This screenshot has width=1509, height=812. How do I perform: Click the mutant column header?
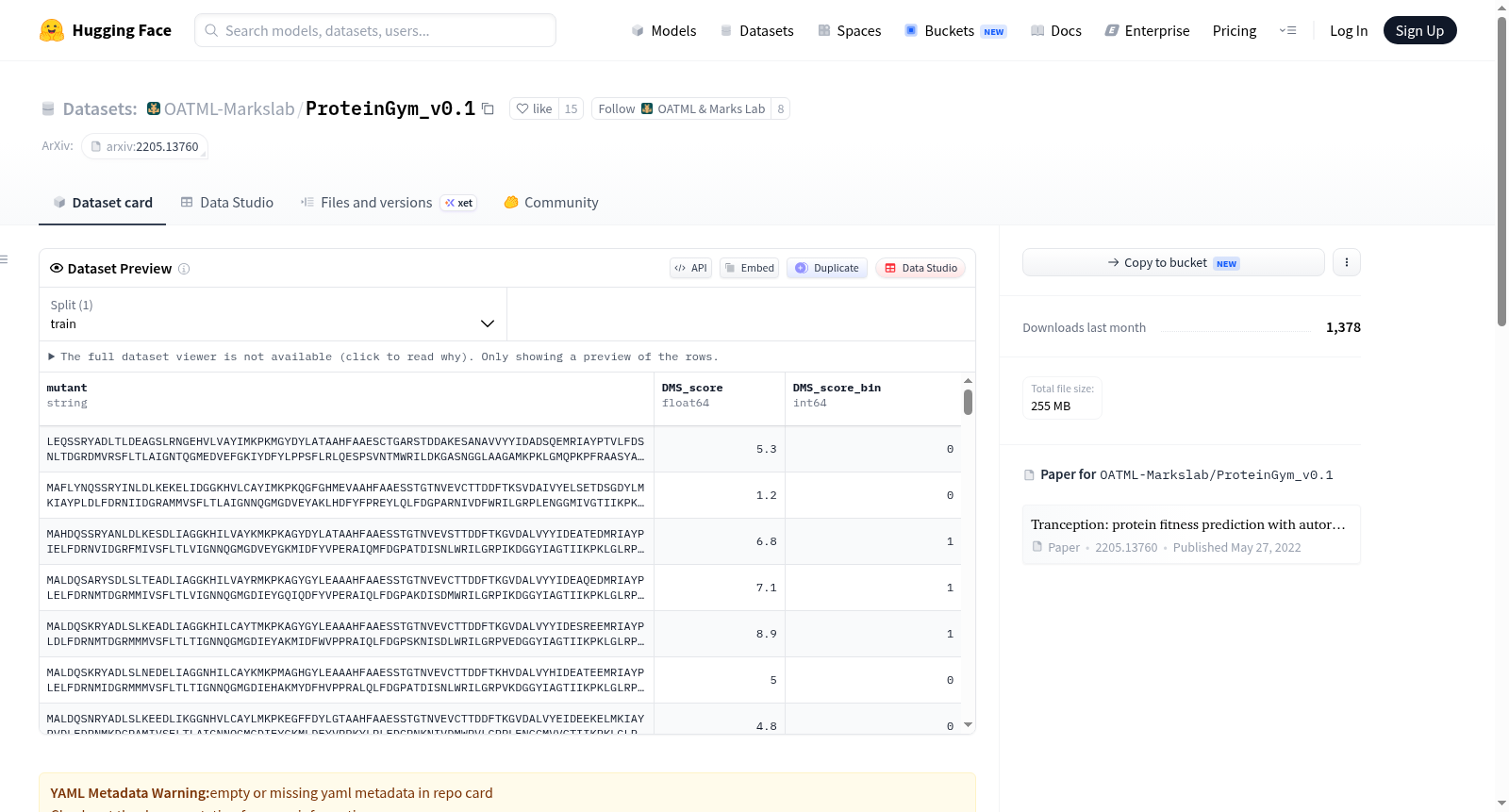(346, 399)
